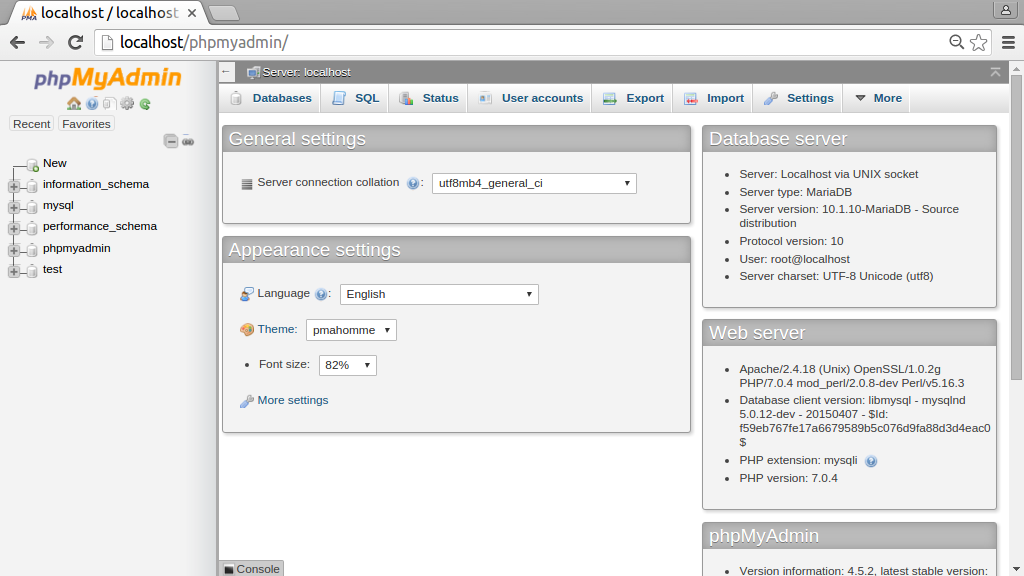Click the chain link icon above the database tree

point(188,141)
